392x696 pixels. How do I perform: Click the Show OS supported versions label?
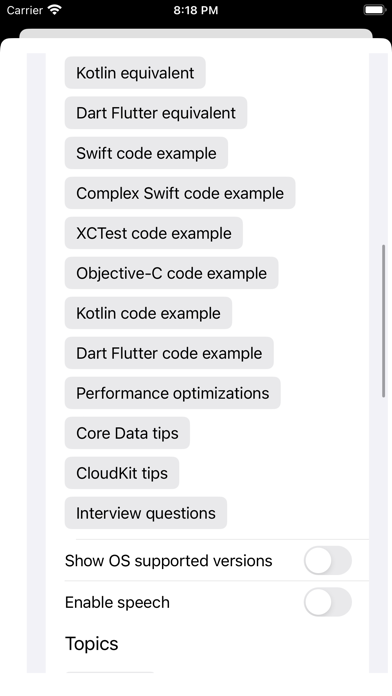point(169,561)
